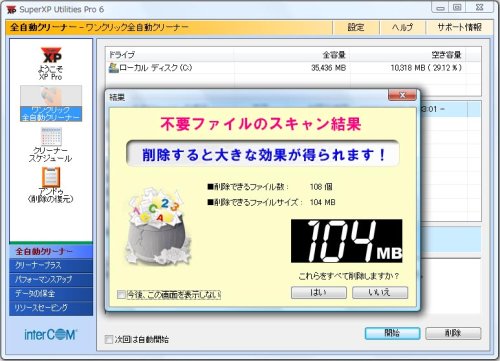Click the ローカルディスク (C:) drive icon
This screenshot has width=500, height=361.
[x=114, y=68]
